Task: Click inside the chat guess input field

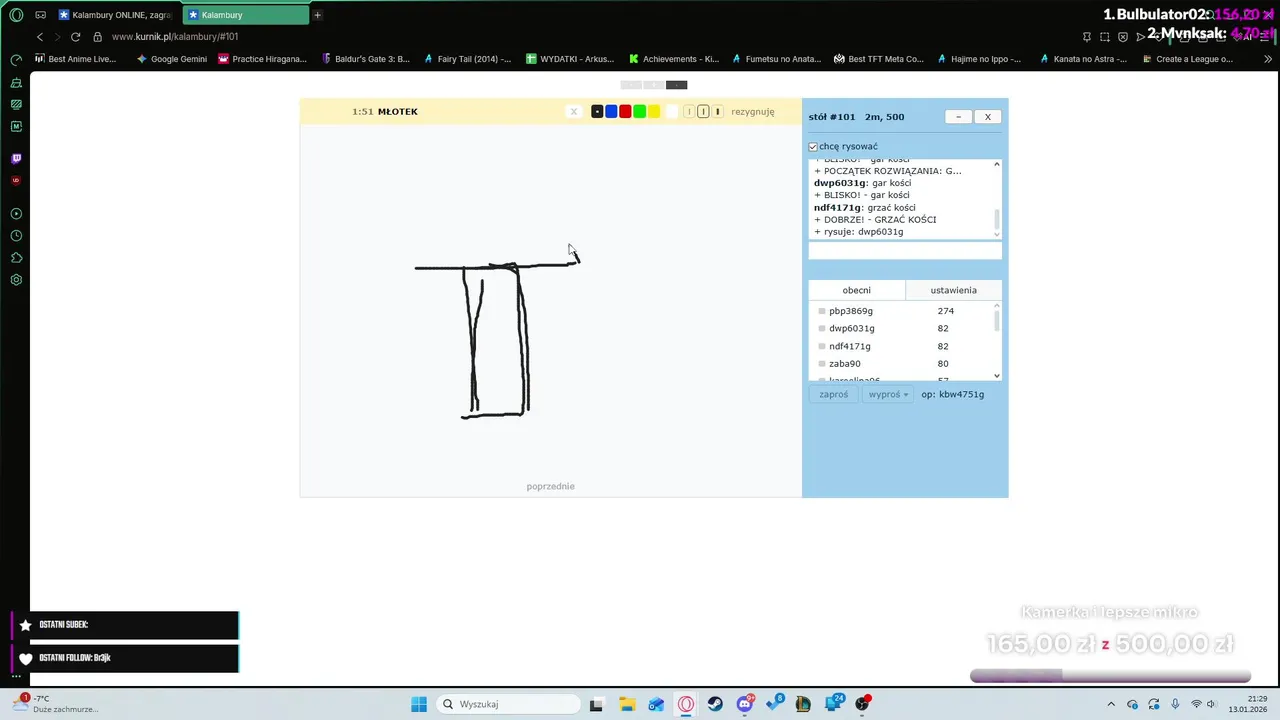Action: point(905,250)
